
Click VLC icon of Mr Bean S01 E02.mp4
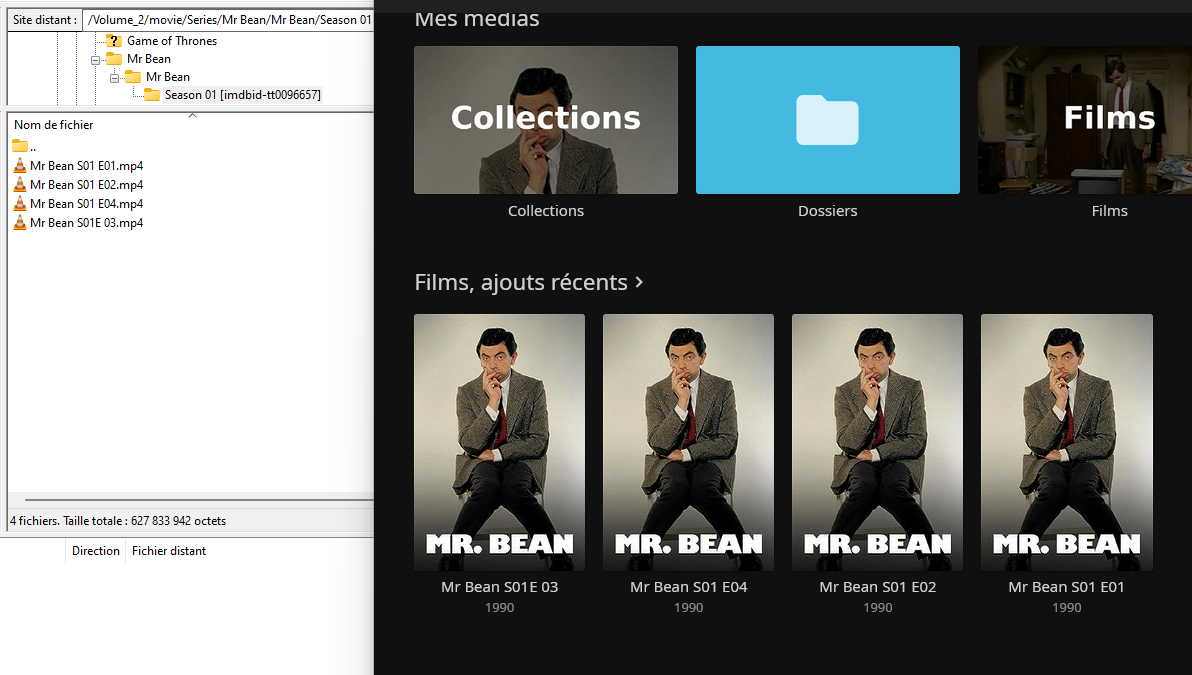[20, 185]
